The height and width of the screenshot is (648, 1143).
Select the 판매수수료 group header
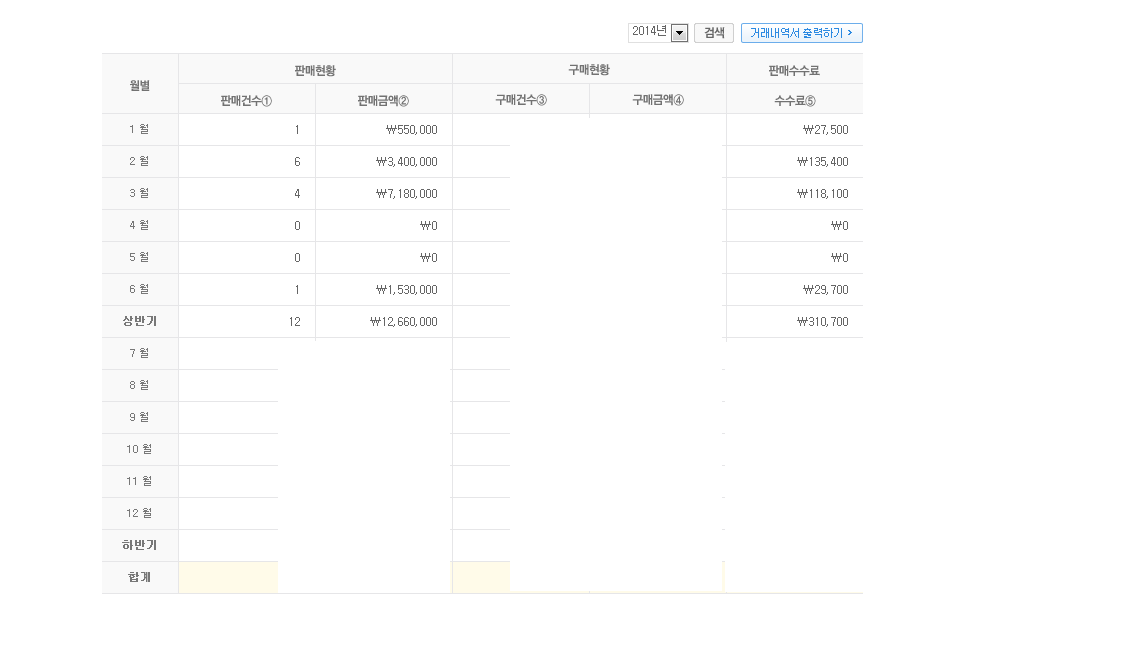[x=794, y=70]
